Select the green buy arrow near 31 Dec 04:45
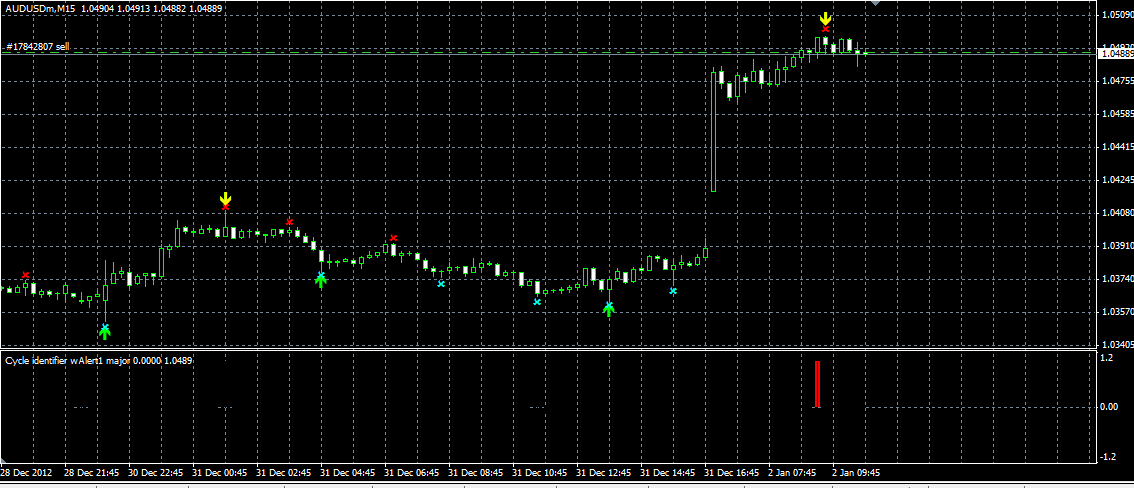Image resolution: width=1134 pixels, height=488 pixels. (321, 281)
